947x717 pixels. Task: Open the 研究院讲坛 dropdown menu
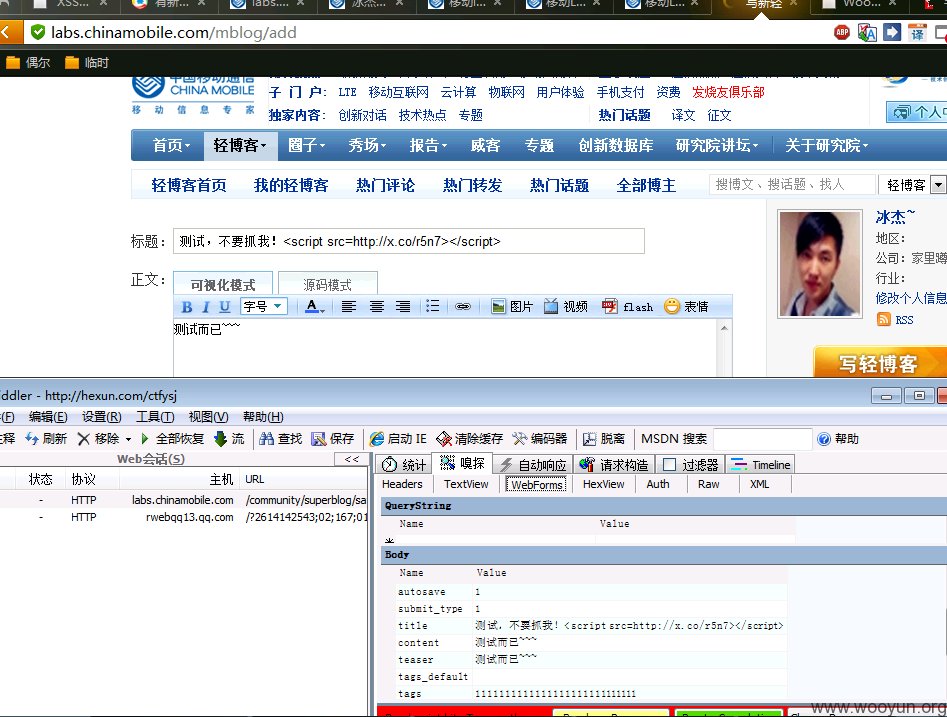click(x=717, y=146)
